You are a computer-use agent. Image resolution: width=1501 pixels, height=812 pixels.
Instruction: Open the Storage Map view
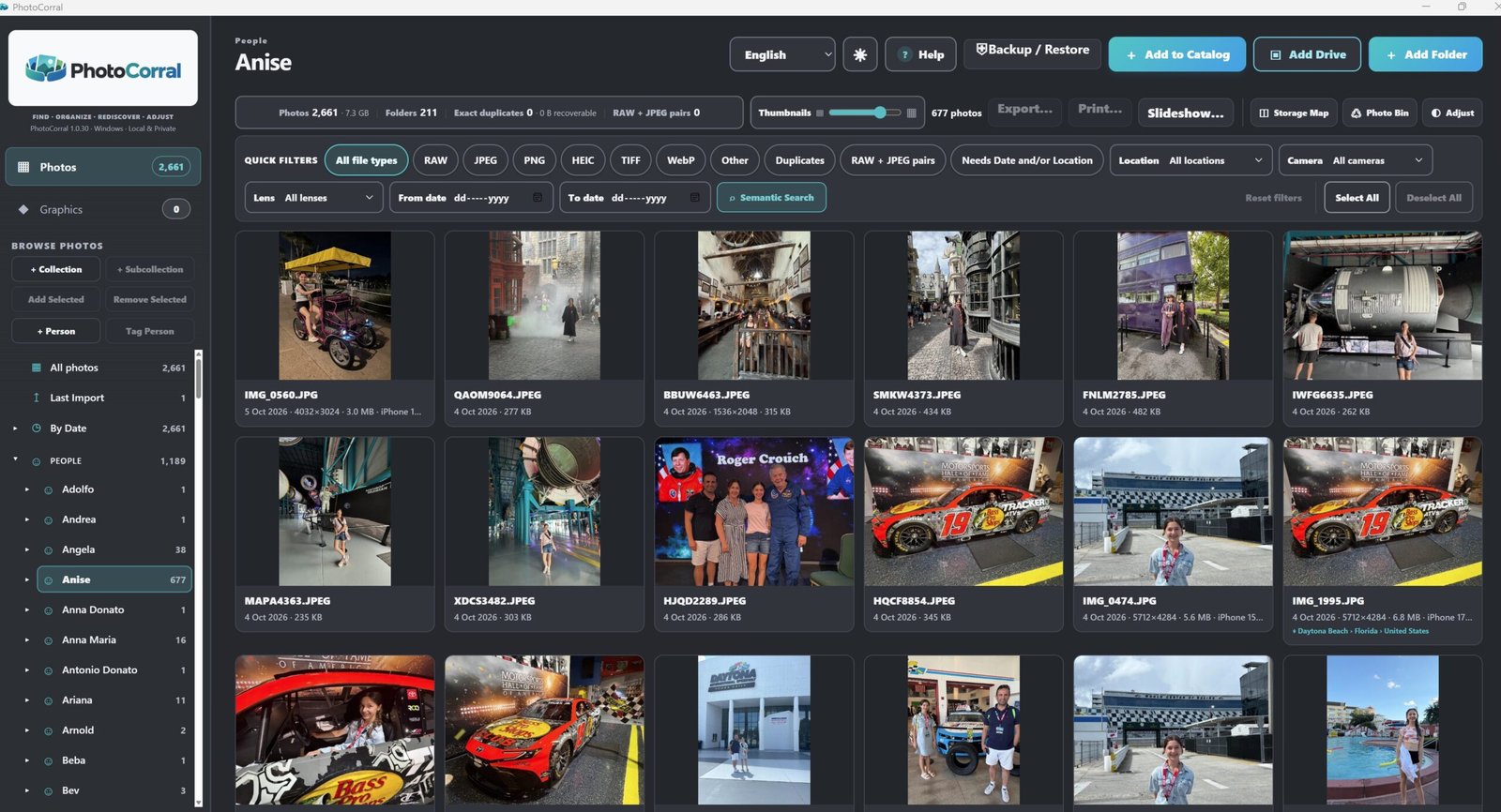click(x=1294, y=113)
